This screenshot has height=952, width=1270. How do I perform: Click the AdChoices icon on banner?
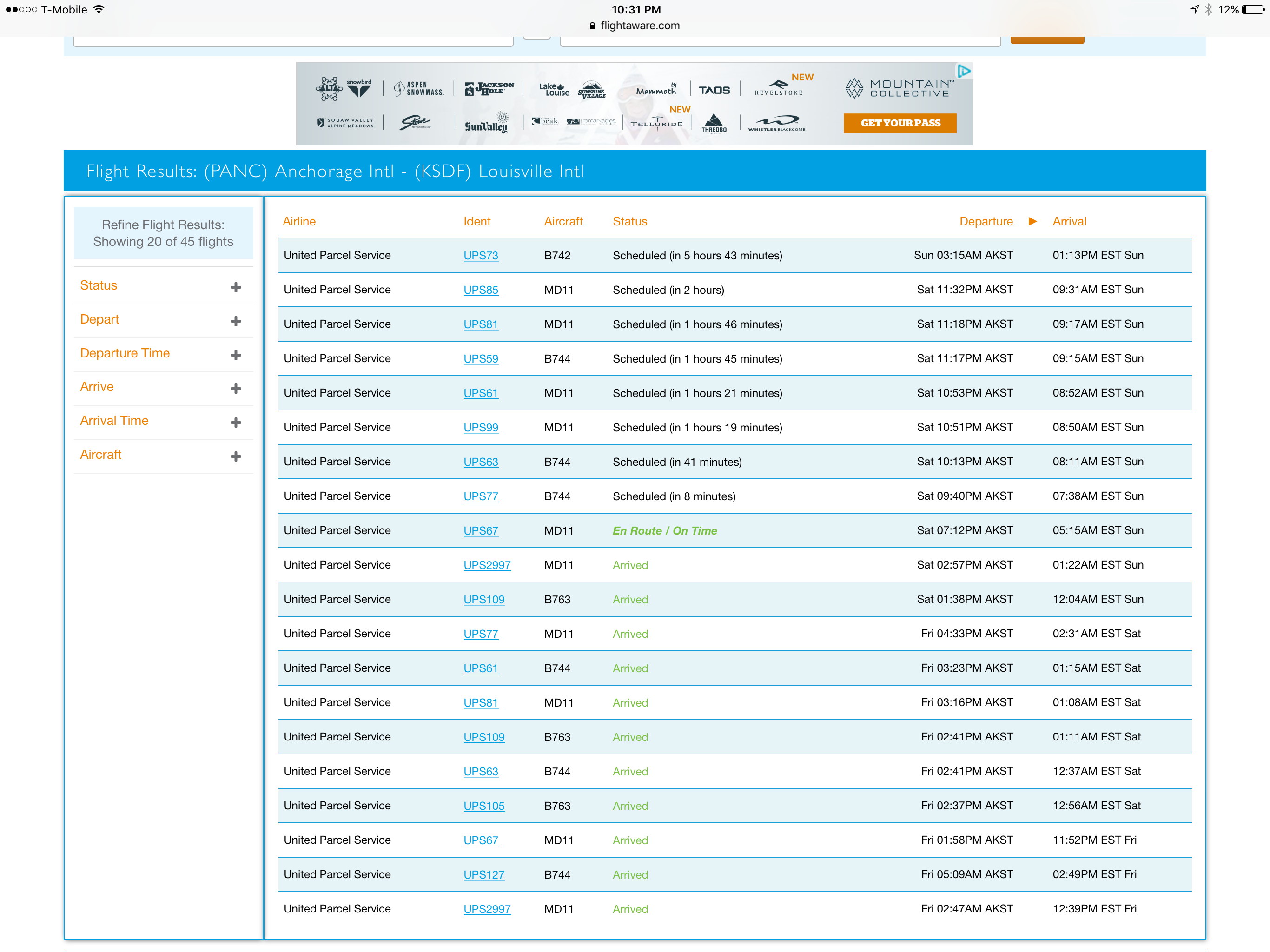click(x=964, y=71)
